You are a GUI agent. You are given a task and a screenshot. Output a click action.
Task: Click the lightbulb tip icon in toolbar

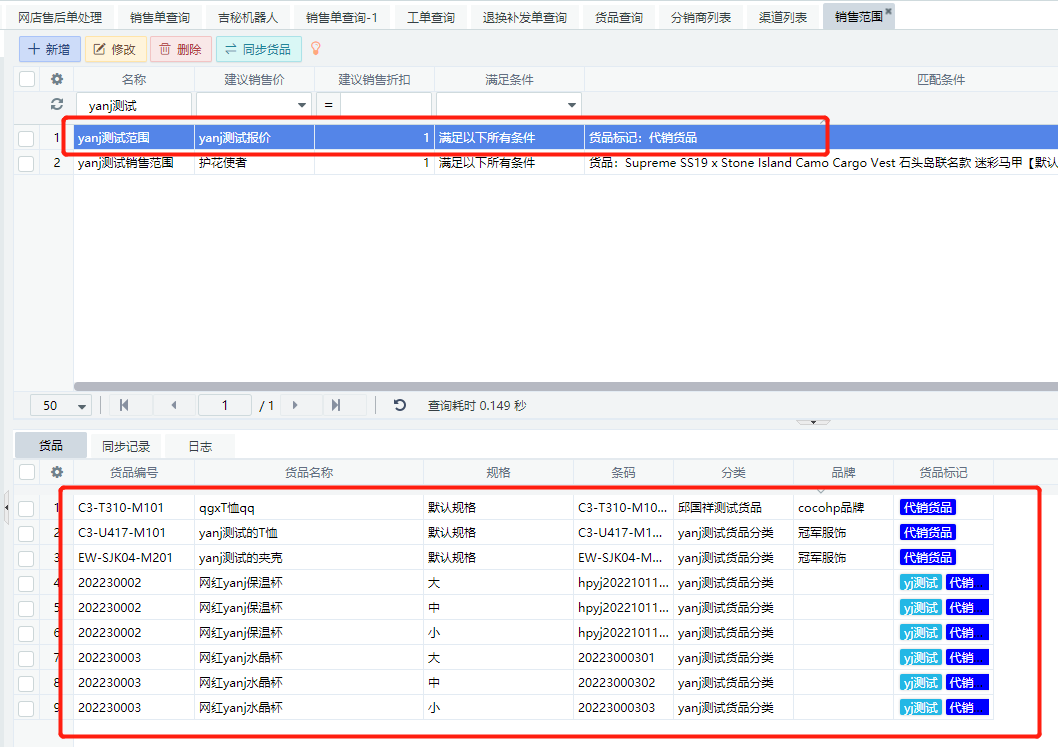pyautogui.click(x=315, y=48)
